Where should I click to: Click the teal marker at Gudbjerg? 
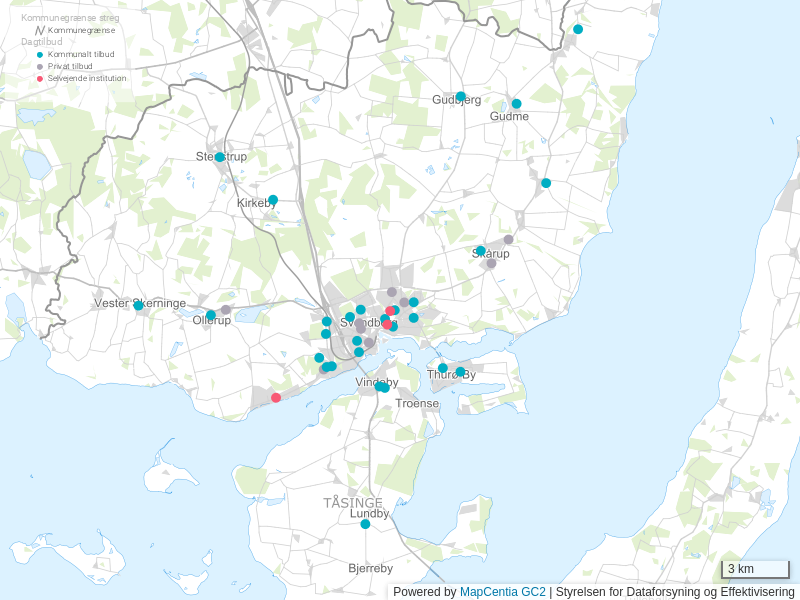tap(461, 97)
